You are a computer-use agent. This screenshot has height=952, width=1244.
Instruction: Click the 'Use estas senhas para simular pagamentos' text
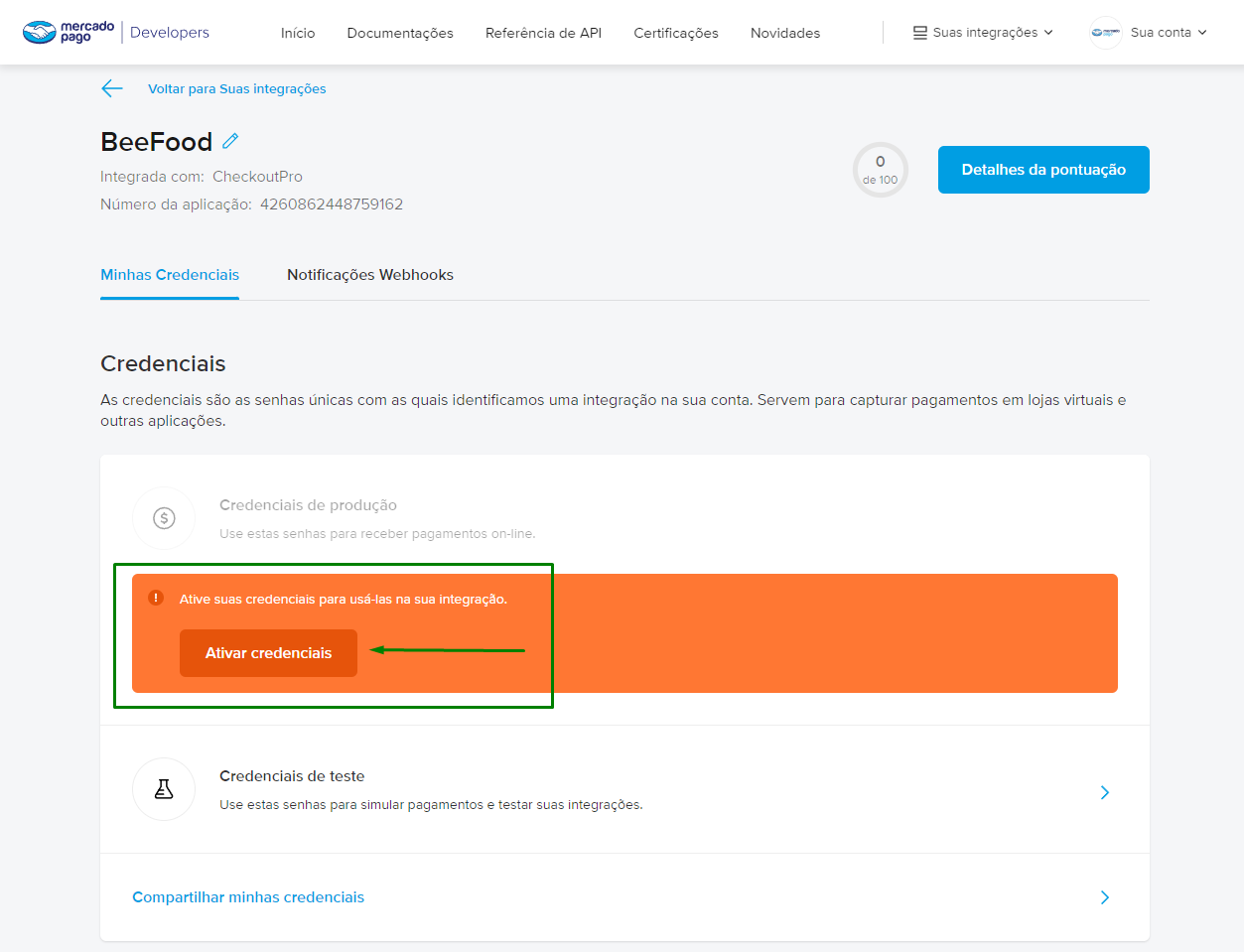(x=431, y=805)
